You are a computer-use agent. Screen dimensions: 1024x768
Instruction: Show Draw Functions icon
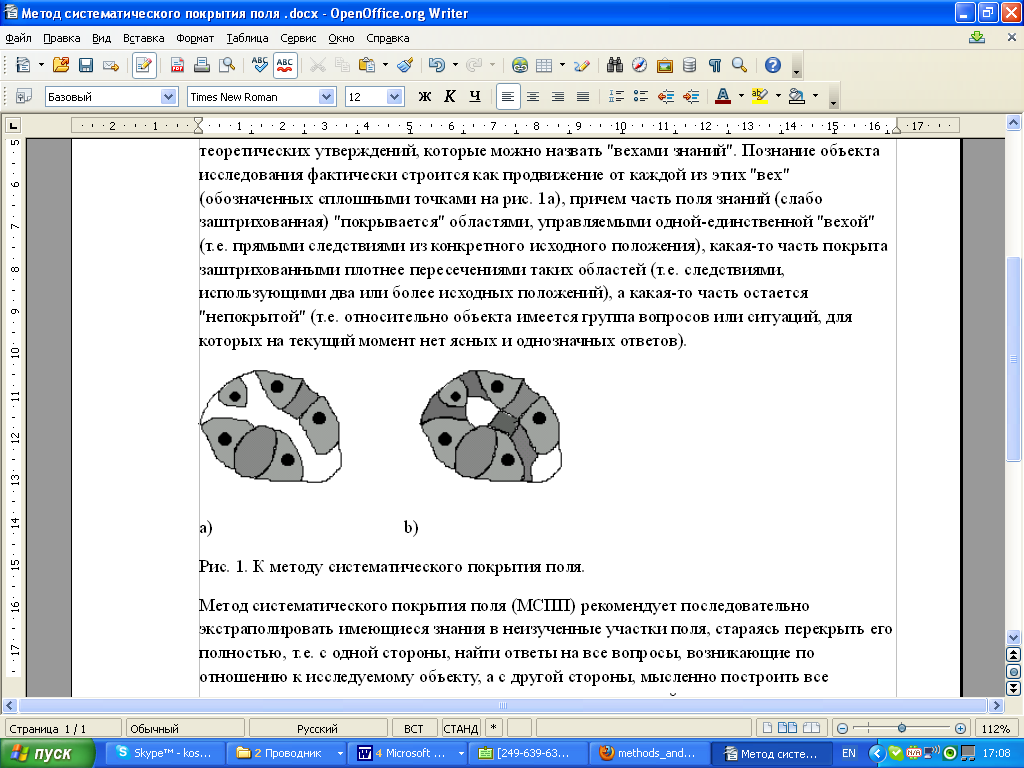point(581,65)
